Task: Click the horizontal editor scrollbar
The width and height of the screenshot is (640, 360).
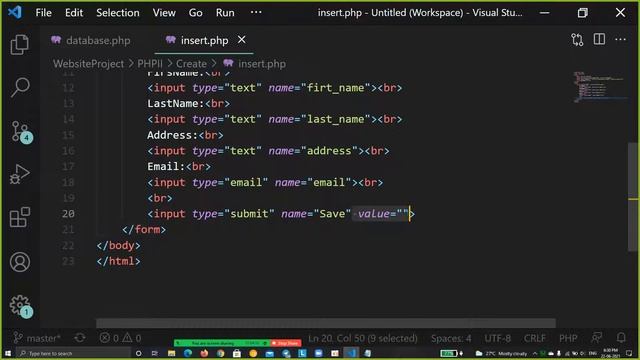Action: tap(326, 323)
